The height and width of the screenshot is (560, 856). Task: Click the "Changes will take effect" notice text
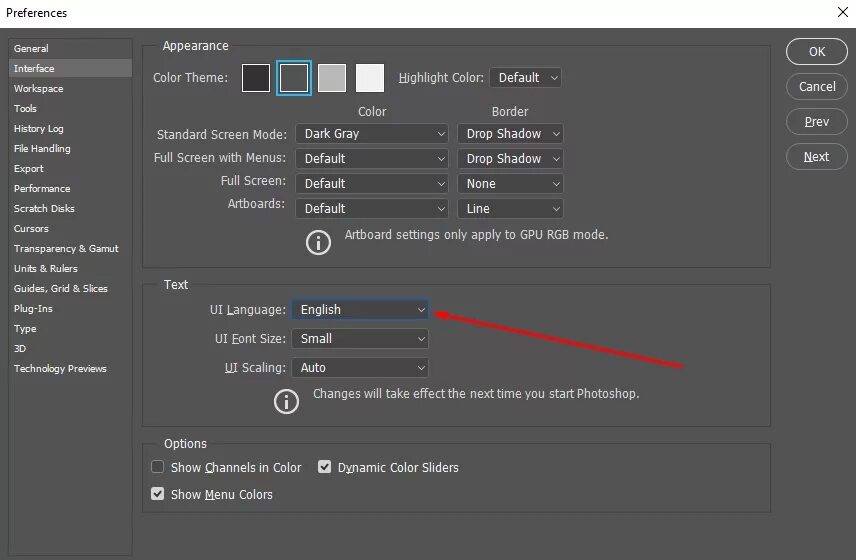(476, 394)
